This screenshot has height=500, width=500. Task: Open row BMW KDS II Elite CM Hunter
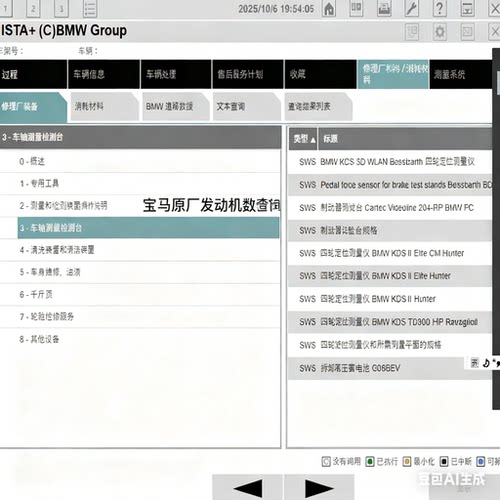click(x=390, y=253)
